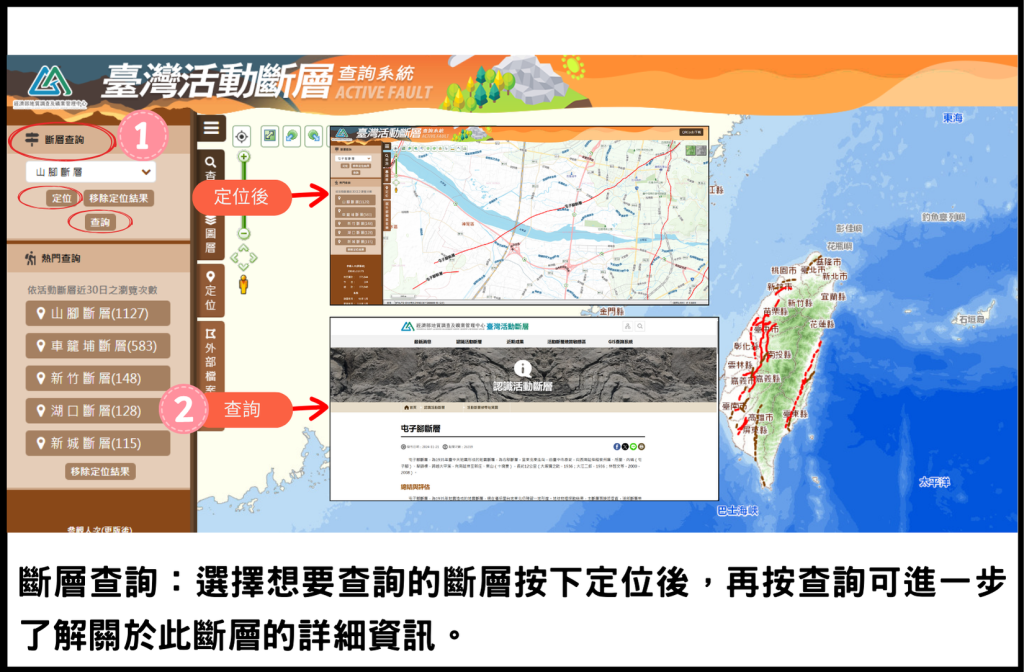
Task: Select 車籠埔斷層(583) from popular queries
Action: [98, 346]
